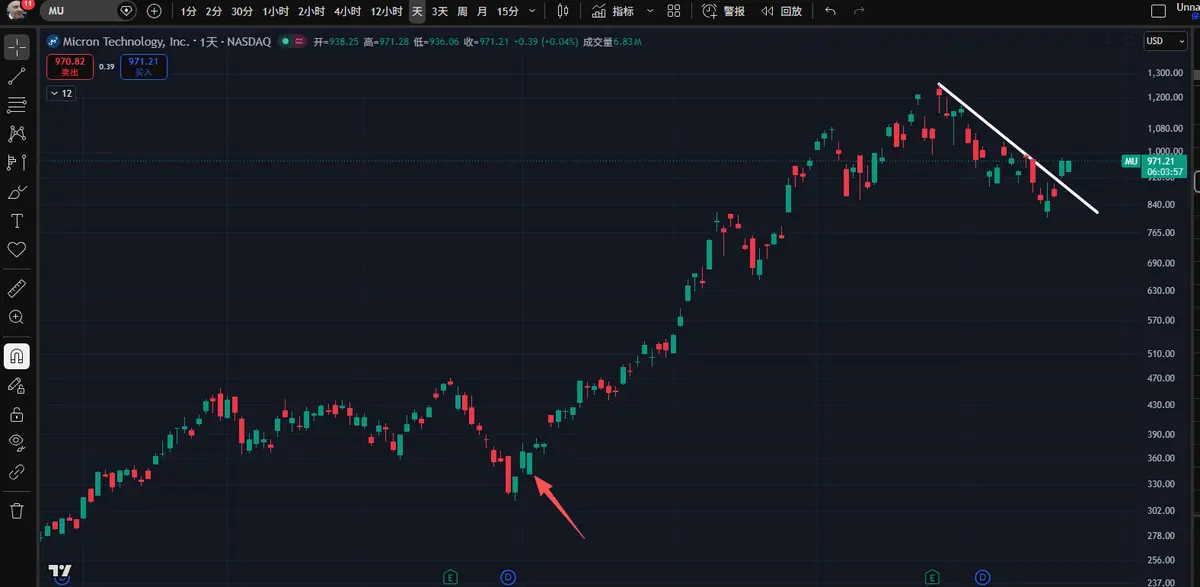Image resolution: width=1200 pixels, height=587 pixels.
Task: Select the 天 daily interval
Action: coord(417,11)
